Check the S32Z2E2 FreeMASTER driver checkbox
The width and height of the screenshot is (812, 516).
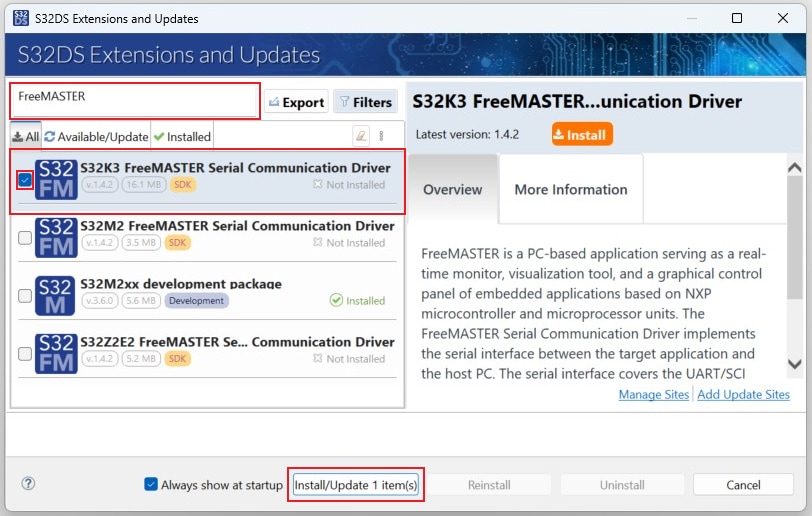pos(25,354)
